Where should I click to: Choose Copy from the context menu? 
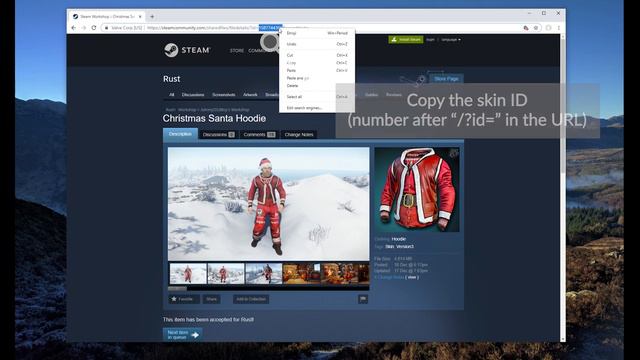[x=317, y=63]
